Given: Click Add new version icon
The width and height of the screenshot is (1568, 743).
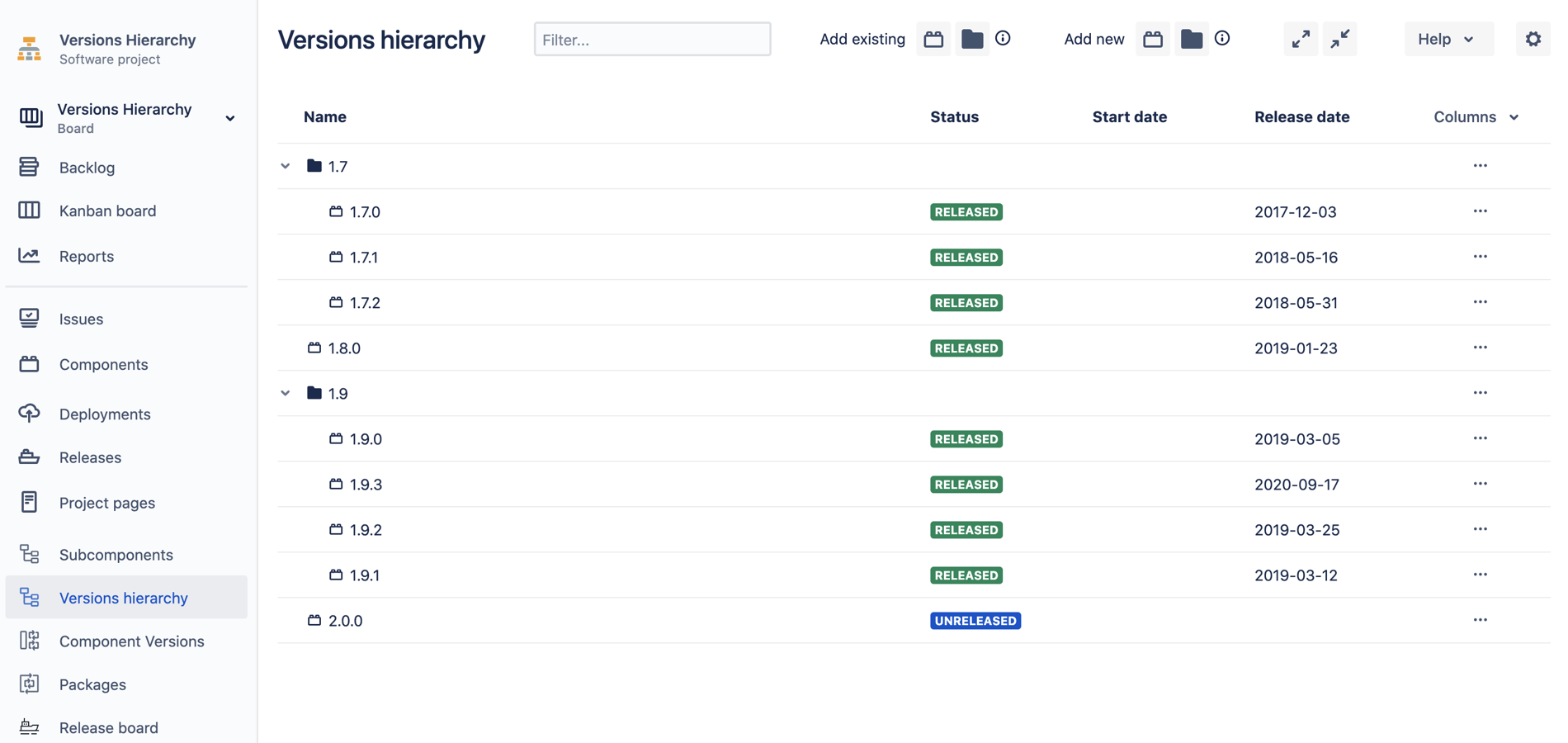Looking at the screenshot, I should click(x=1153, y=39).
